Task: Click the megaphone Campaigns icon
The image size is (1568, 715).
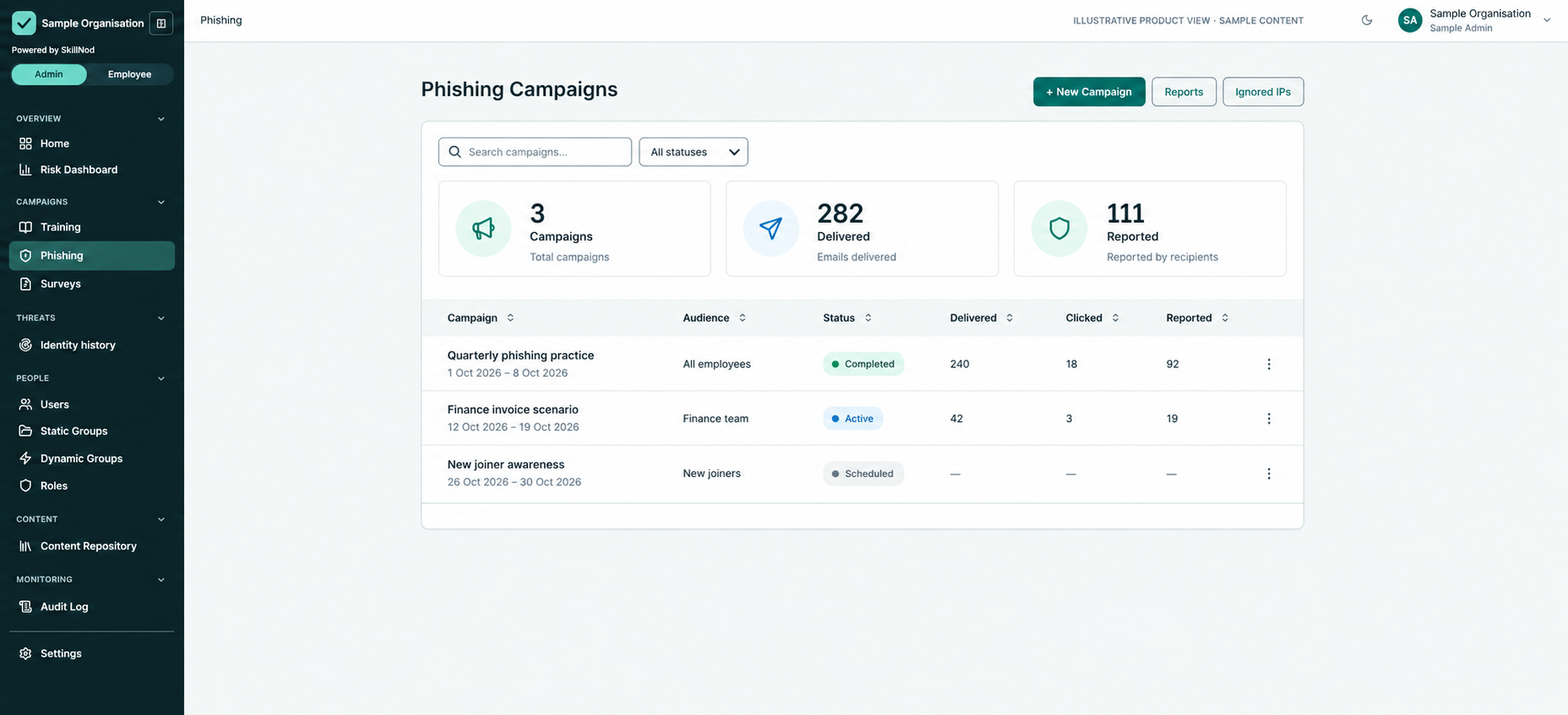Action: (x=483, y=228)
